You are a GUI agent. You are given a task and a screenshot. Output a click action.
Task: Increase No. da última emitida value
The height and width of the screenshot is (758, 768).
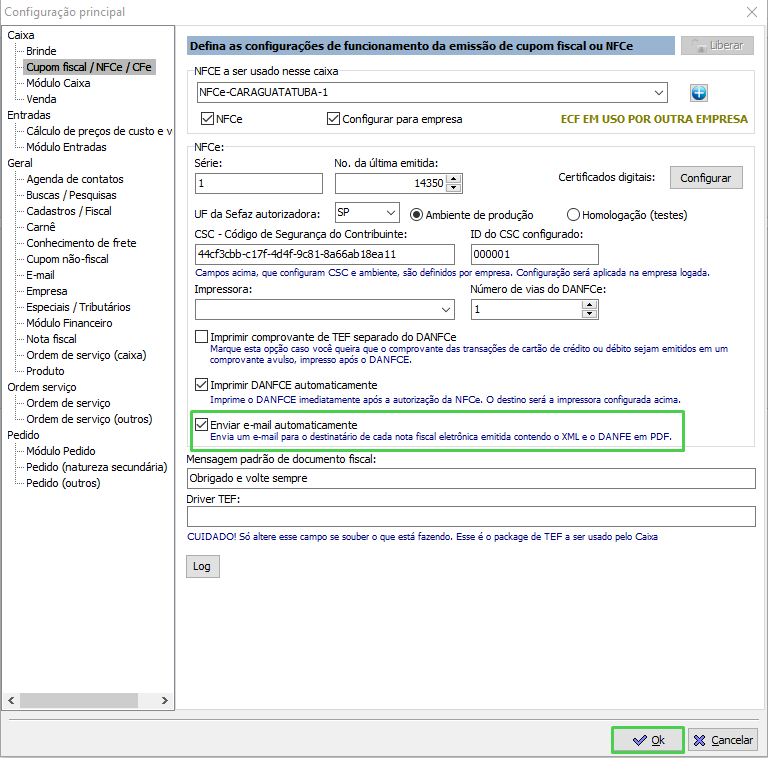coord(454,179)
